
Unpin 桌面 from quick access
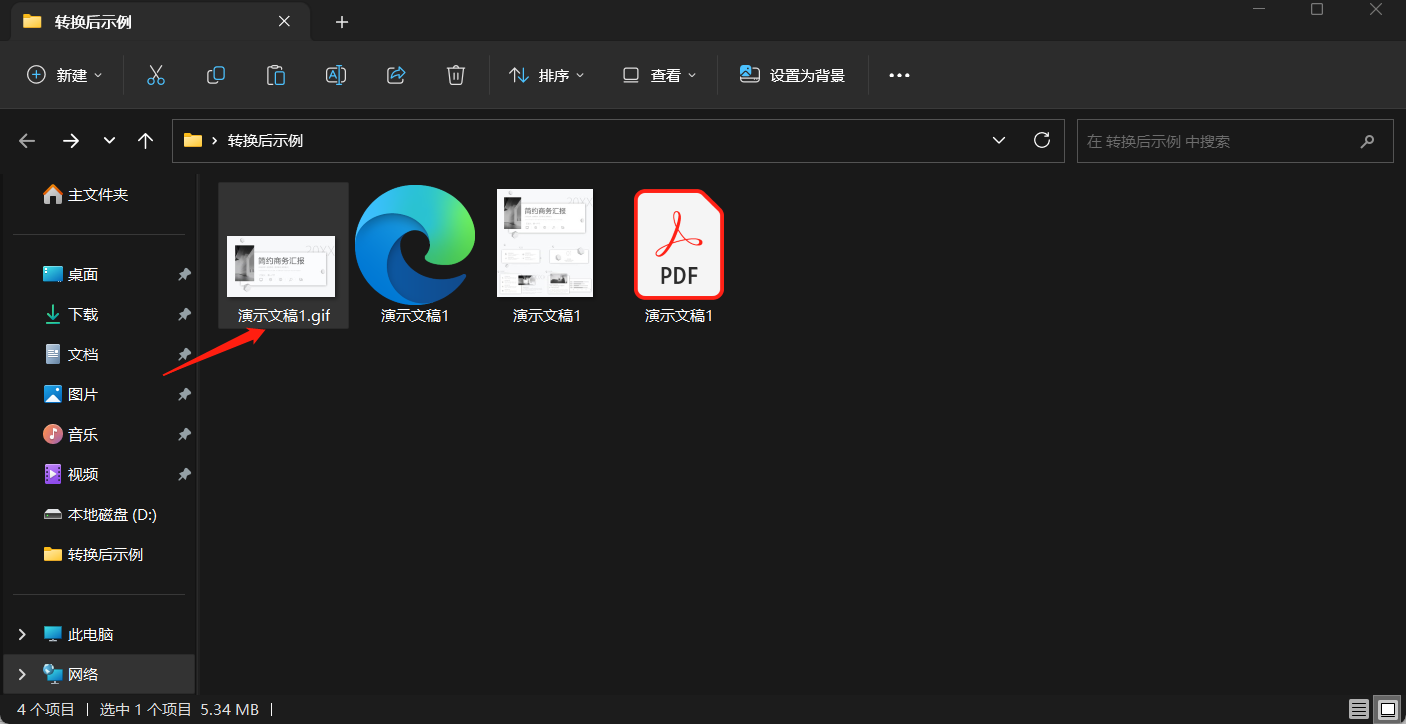click(x=184, y=274)
